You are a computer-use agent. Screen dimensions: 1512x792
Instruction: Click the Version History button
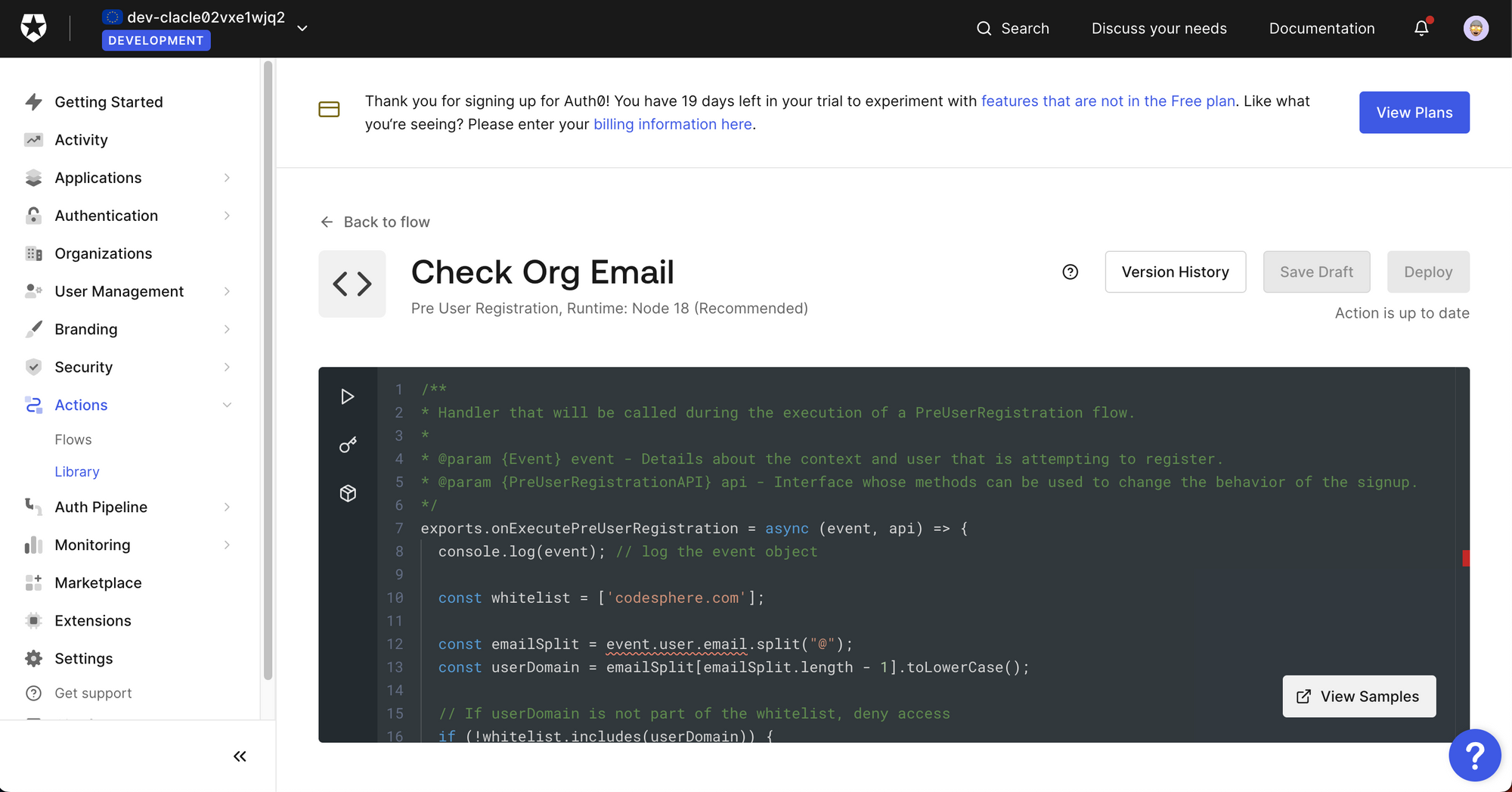(1175, 272)
